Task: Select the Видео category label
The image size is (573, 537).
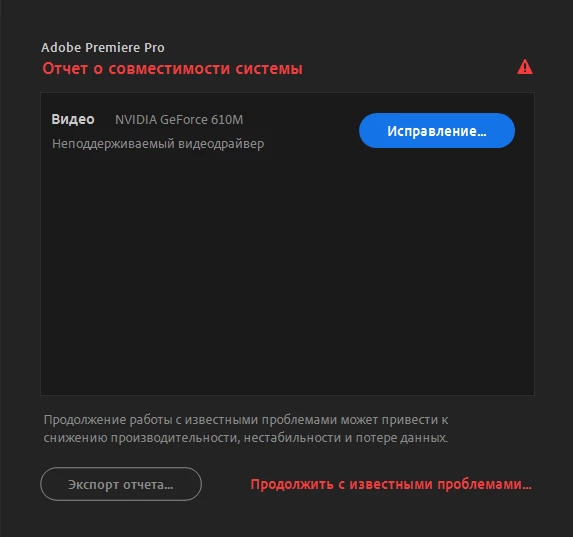Action: (73, 119)
